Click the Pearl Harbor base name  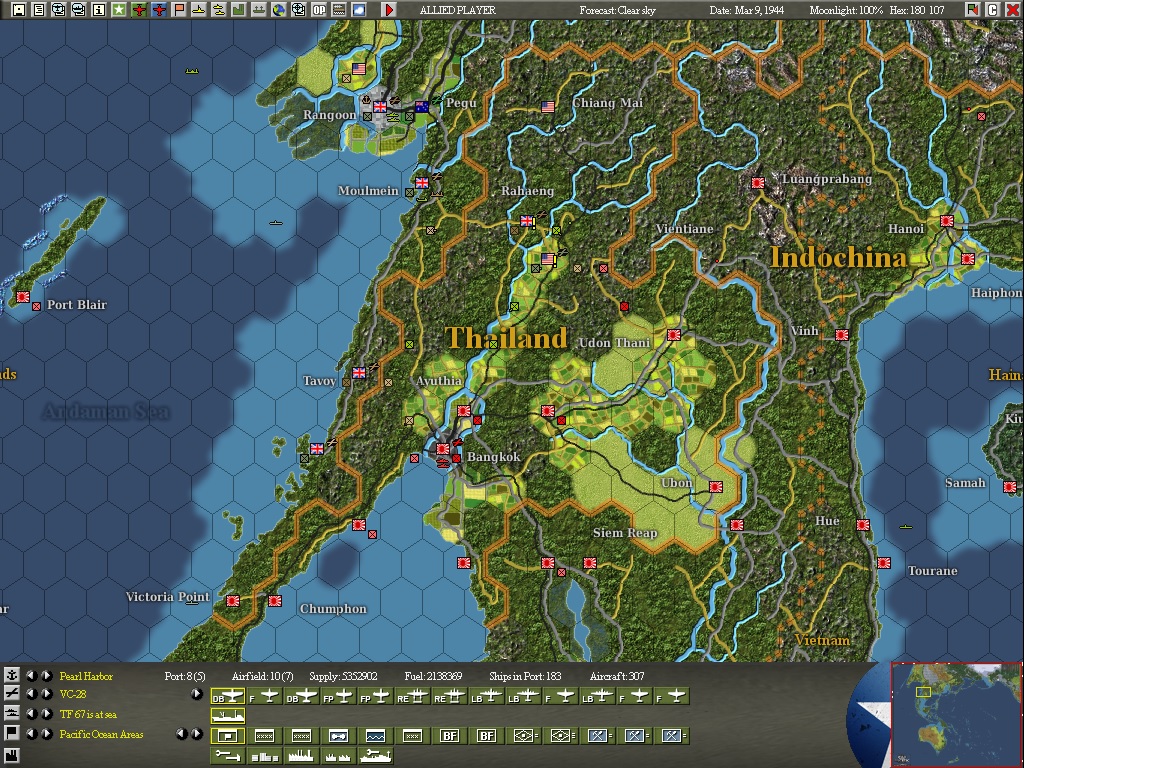pos(86,676)
